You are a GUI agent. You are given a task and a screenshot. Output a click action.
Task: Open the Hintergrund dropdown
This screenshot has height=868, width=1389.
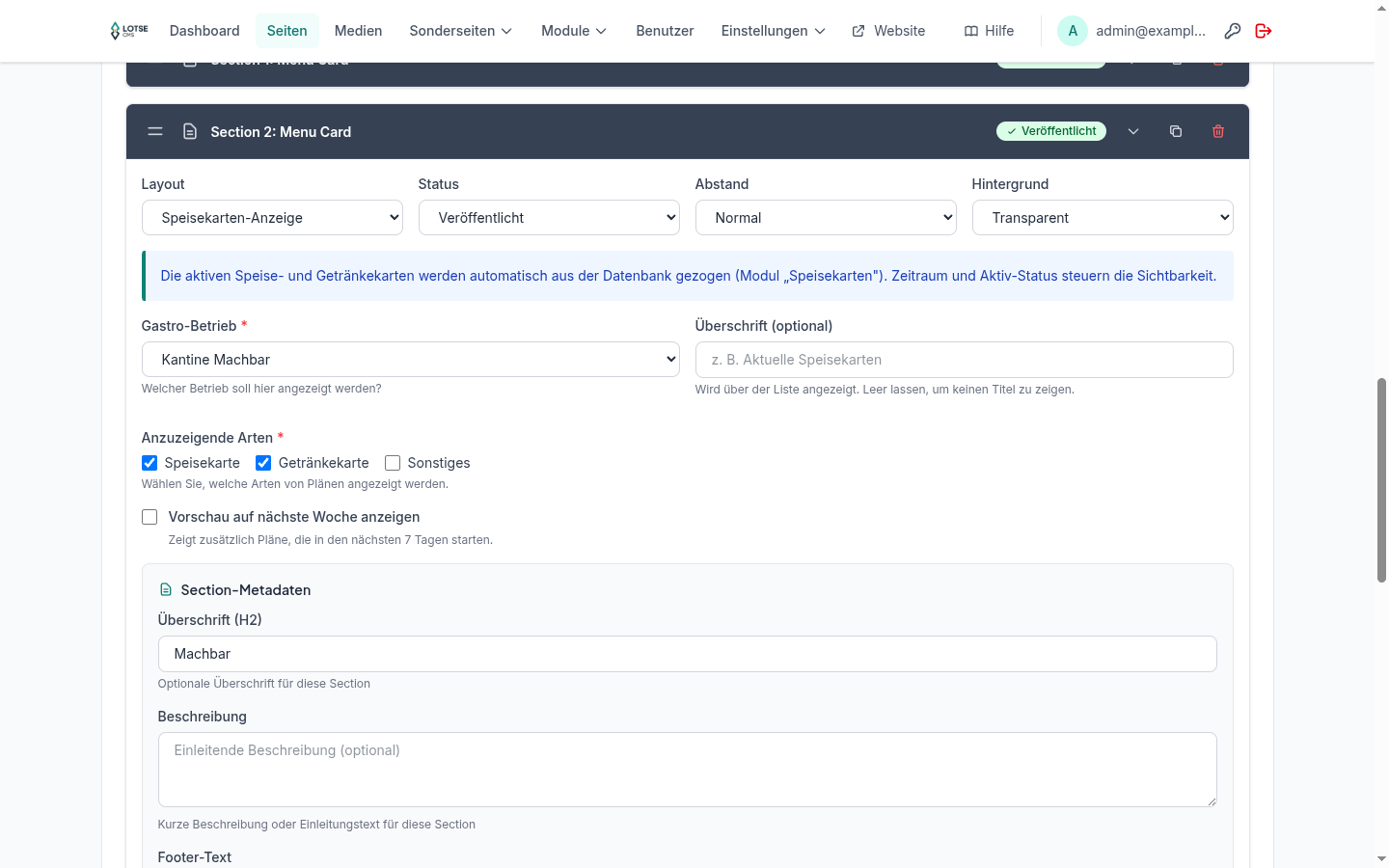pyautogui.click(x=1103, y=218)
